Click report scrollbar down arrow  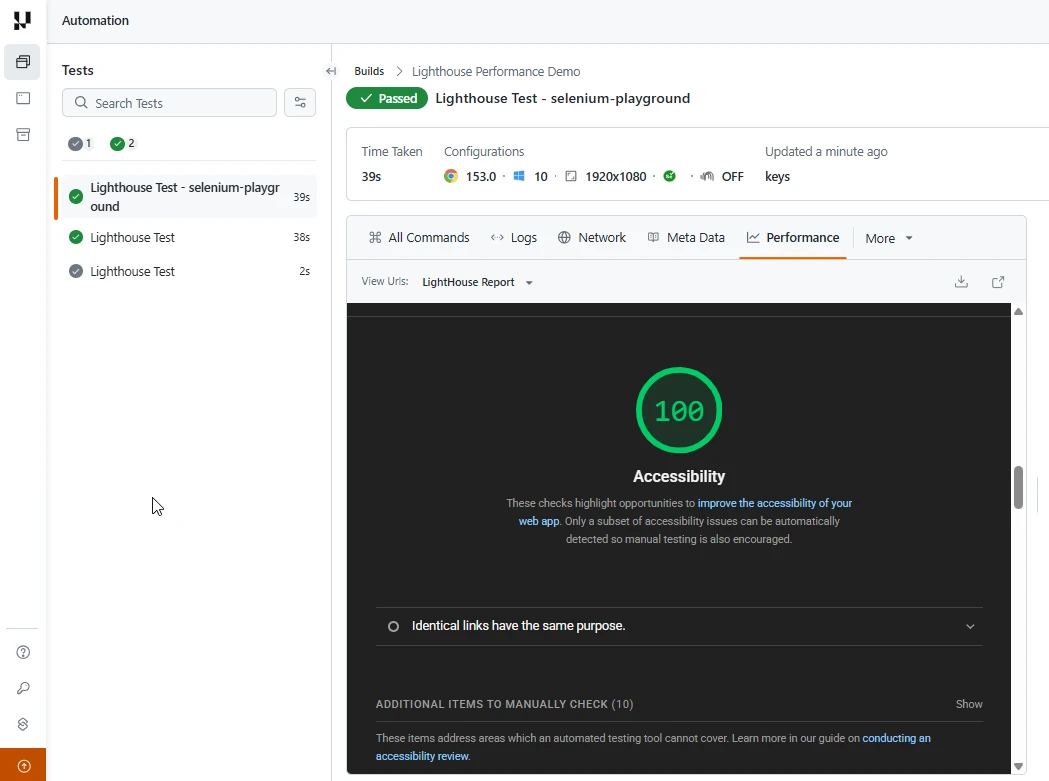(x=1018, y=766)
